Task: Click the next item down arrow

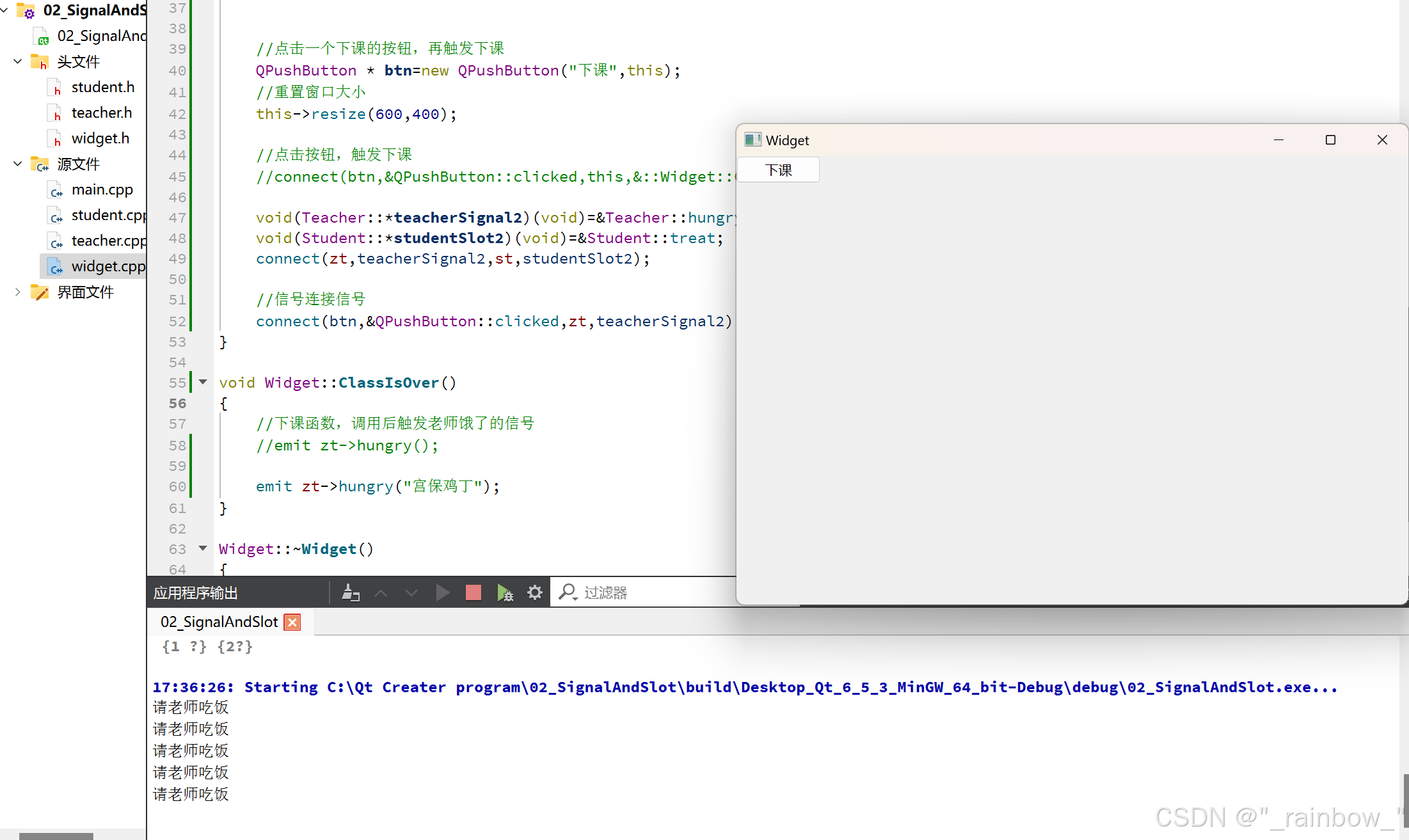Action: [411, 593]
